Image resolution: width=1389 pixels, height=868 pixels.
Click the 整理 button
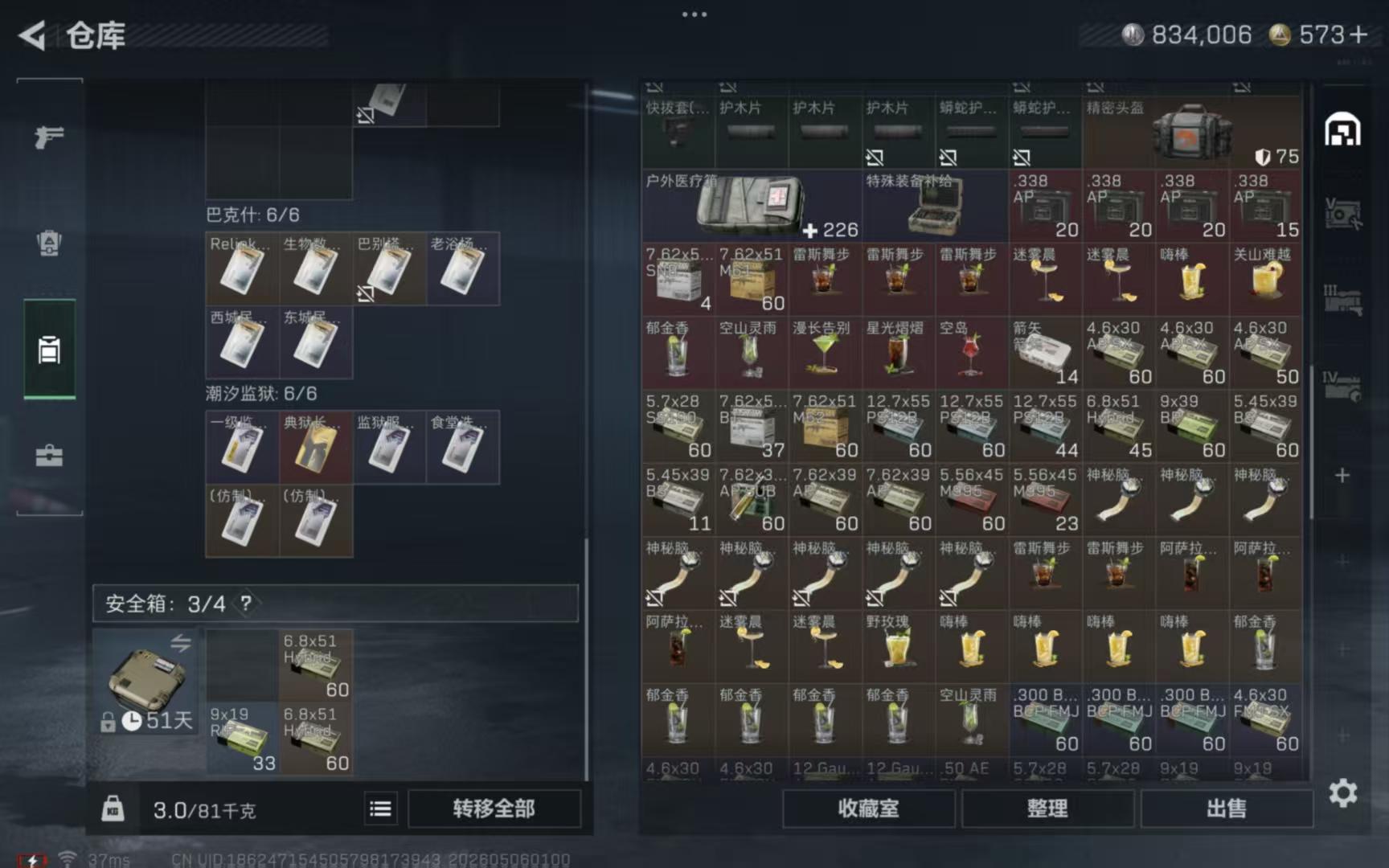[x=1047, y=809]
